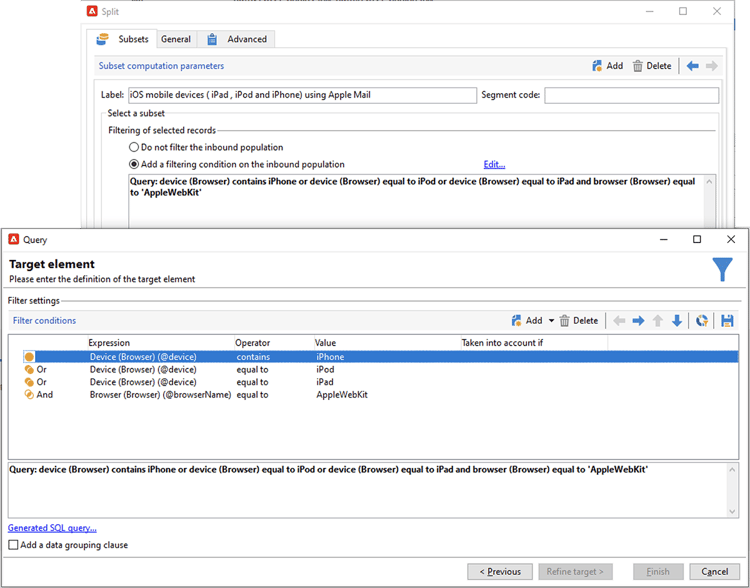The width and height of the screenshot is (750, 588).
Task: Click the iPhone value cell
Action: pyautogui.click(x=330, y=357)
